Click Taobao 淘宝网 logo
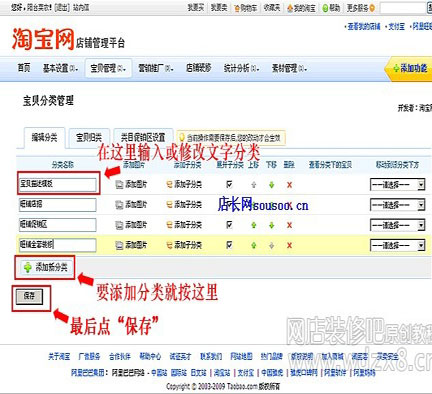Viewport: 432px width, 394px height. (43, 39)
